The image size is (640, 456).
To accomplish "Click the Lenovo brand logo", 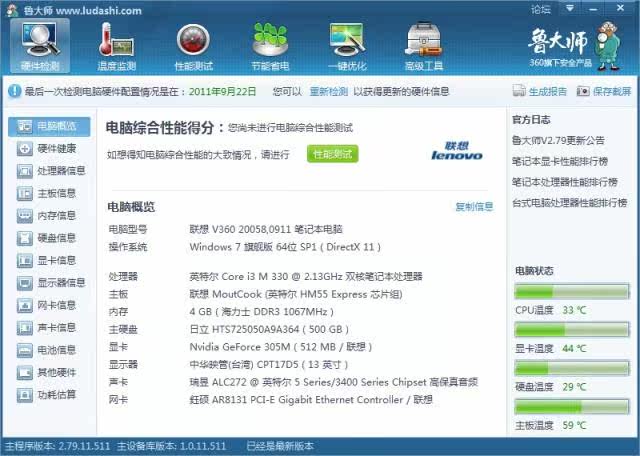I will coord(456,151).
